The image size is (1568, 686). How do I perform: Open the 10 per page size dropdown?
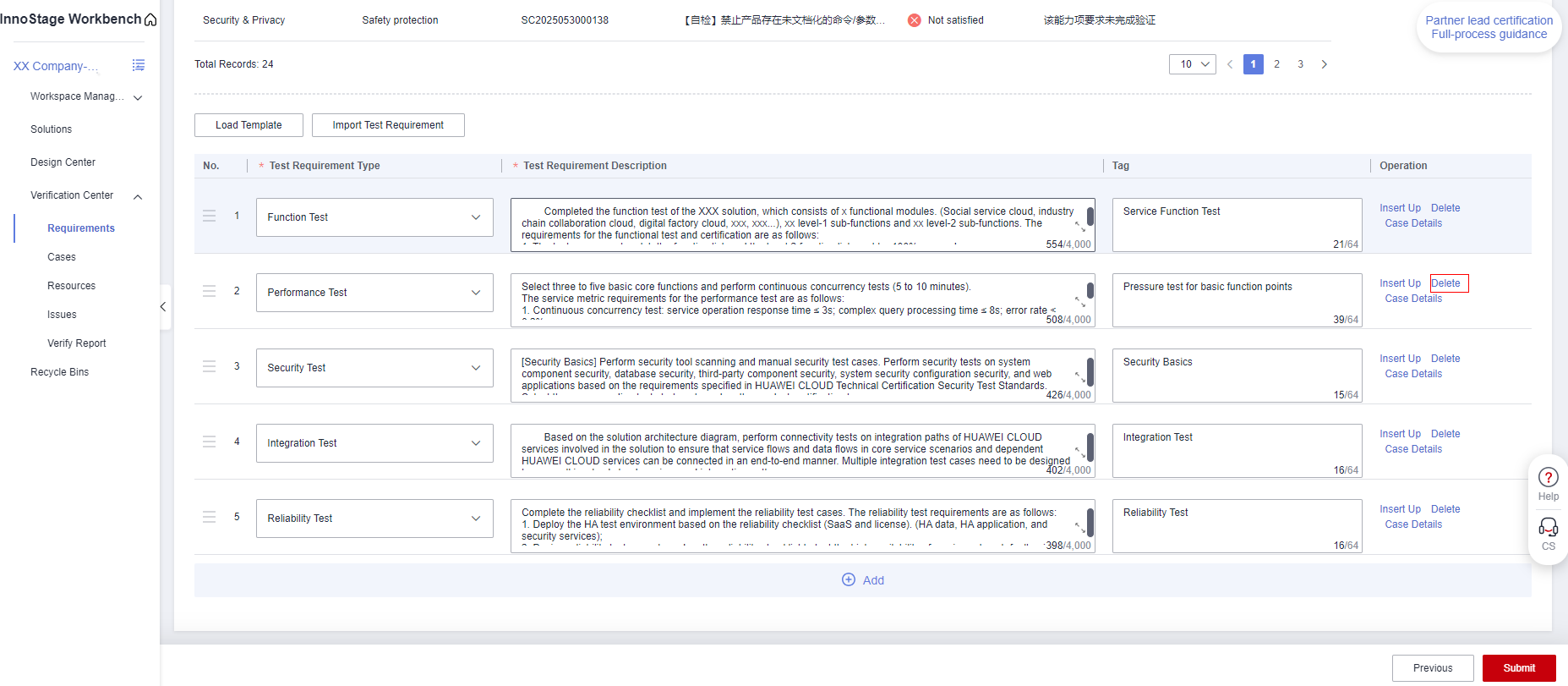pos(1193,64)
